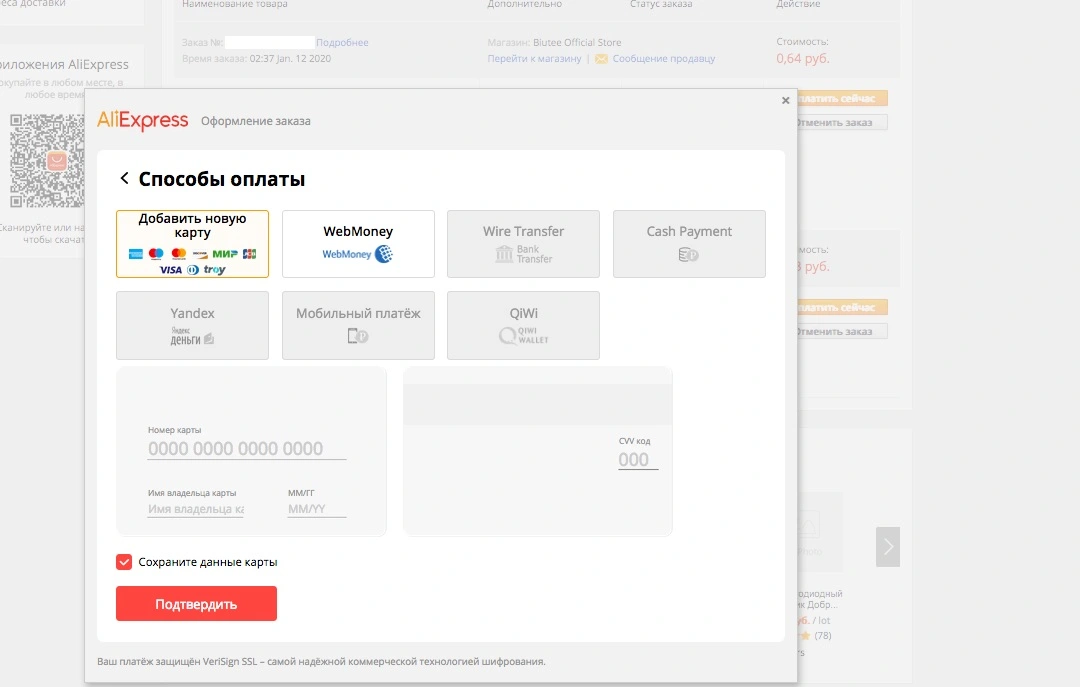Choose Wire Transfer payment method

(523, 244)
